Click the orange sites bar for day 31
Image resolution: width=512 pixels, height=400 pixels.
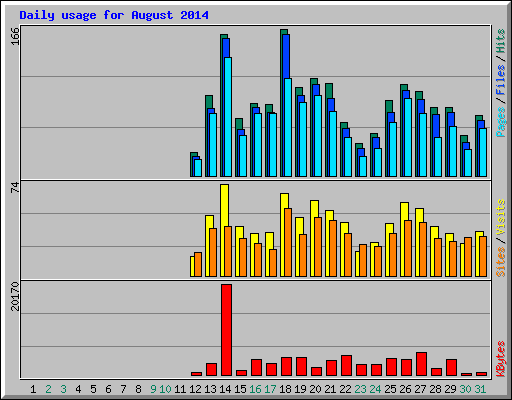pyautogui.click(x=483, y=256)
